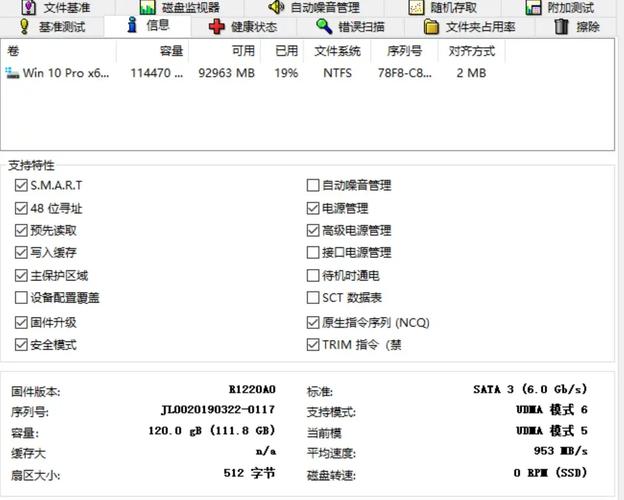This screenshot has width=624, height=500.
Task: Click the 114470 capacity cell
Action: click(x=156, y=73)
